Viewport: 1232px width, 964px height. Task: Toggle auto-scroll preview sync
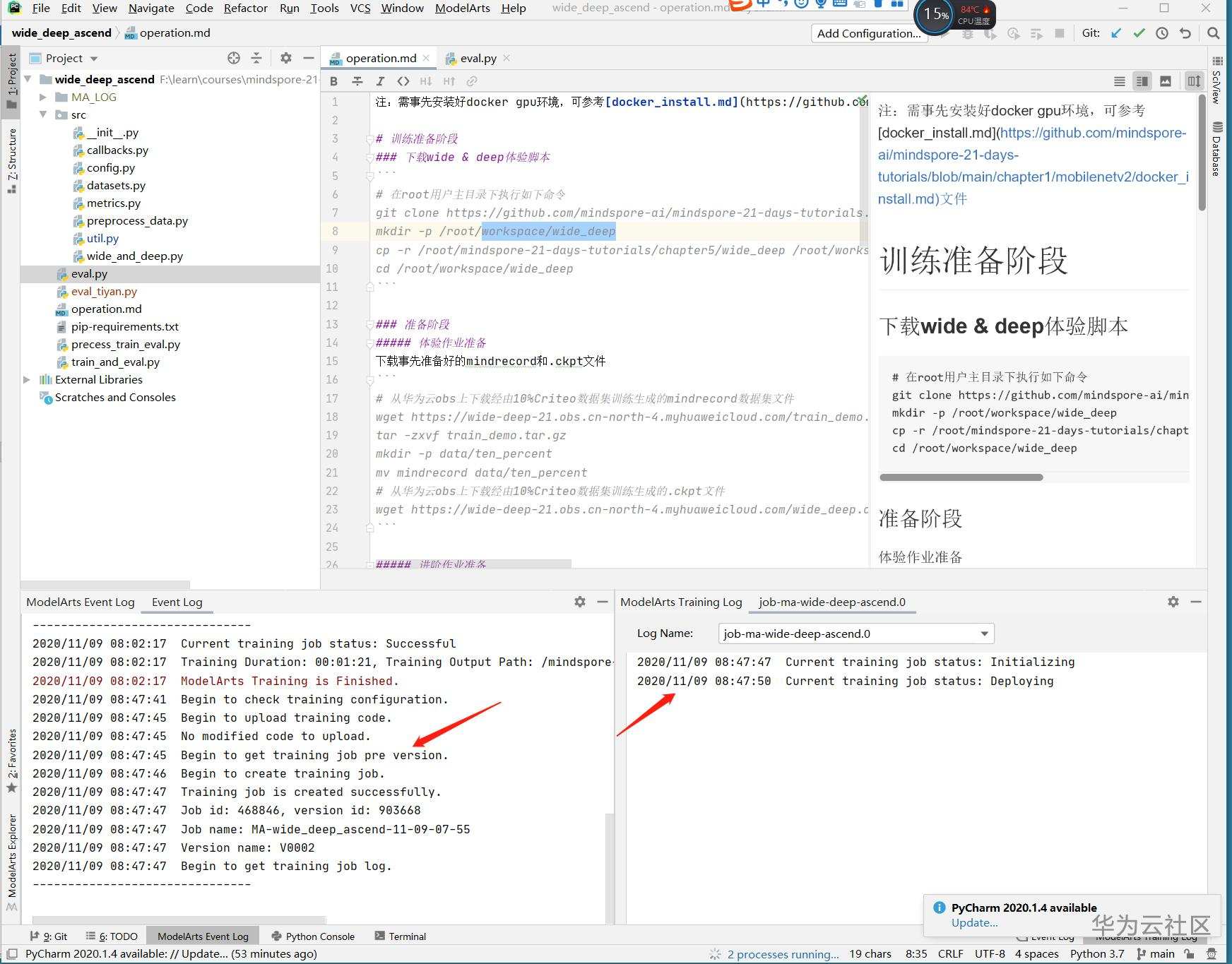click(x=1194, y=81)
